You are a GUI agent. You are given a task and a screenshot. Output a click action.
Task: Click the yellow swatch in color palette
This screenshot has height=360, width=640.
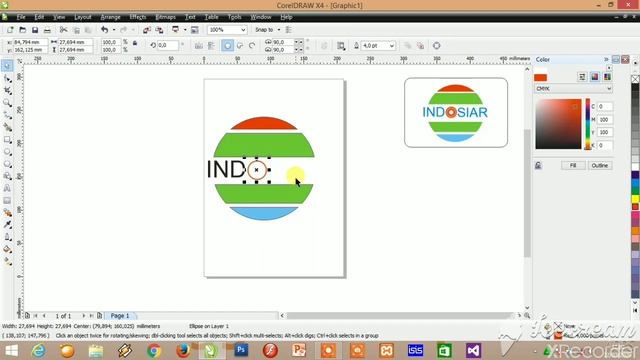635,199
